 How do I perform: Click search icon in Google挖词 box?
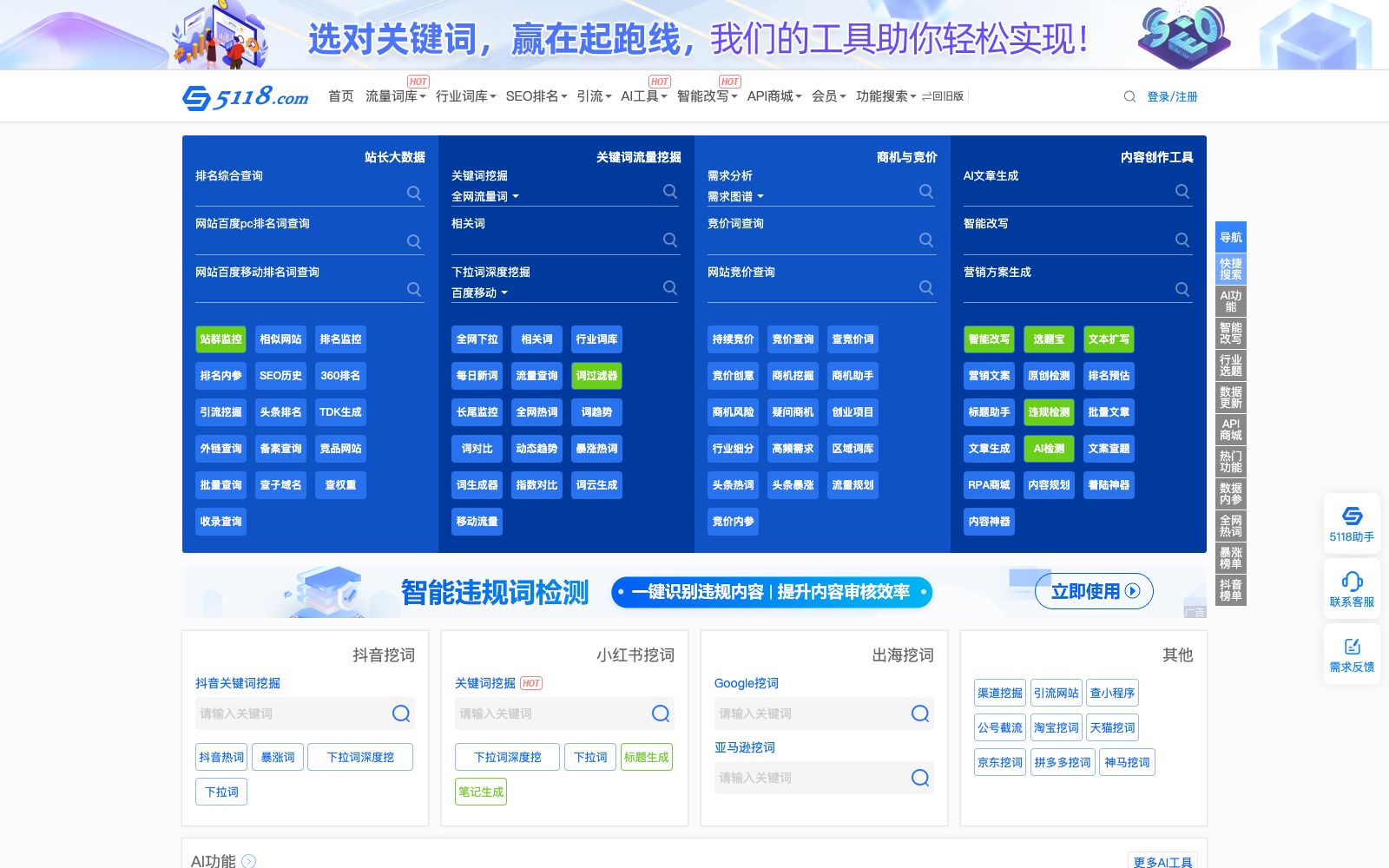920,713
